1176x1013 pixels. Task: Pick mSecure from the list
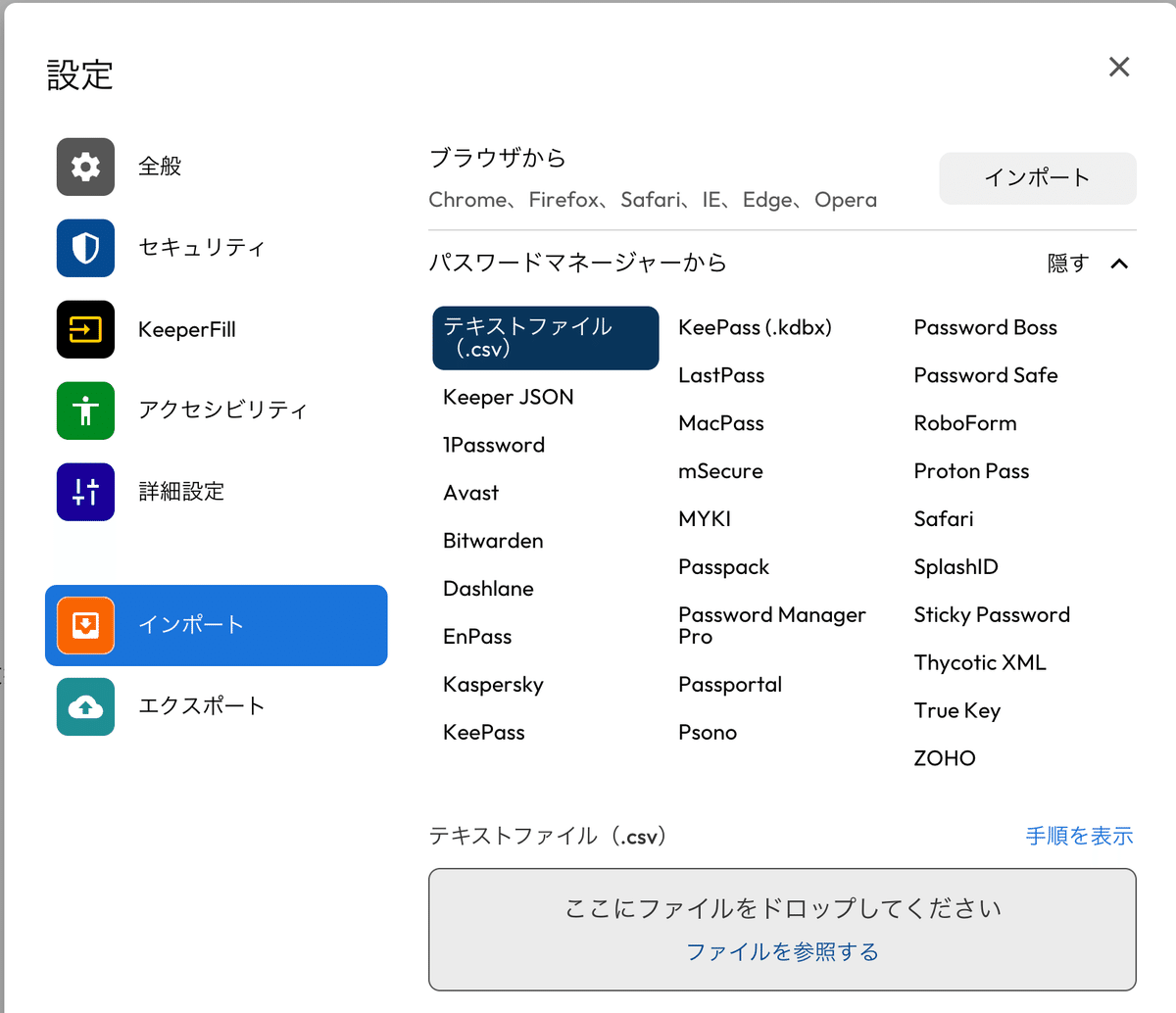tap(720, 471)
